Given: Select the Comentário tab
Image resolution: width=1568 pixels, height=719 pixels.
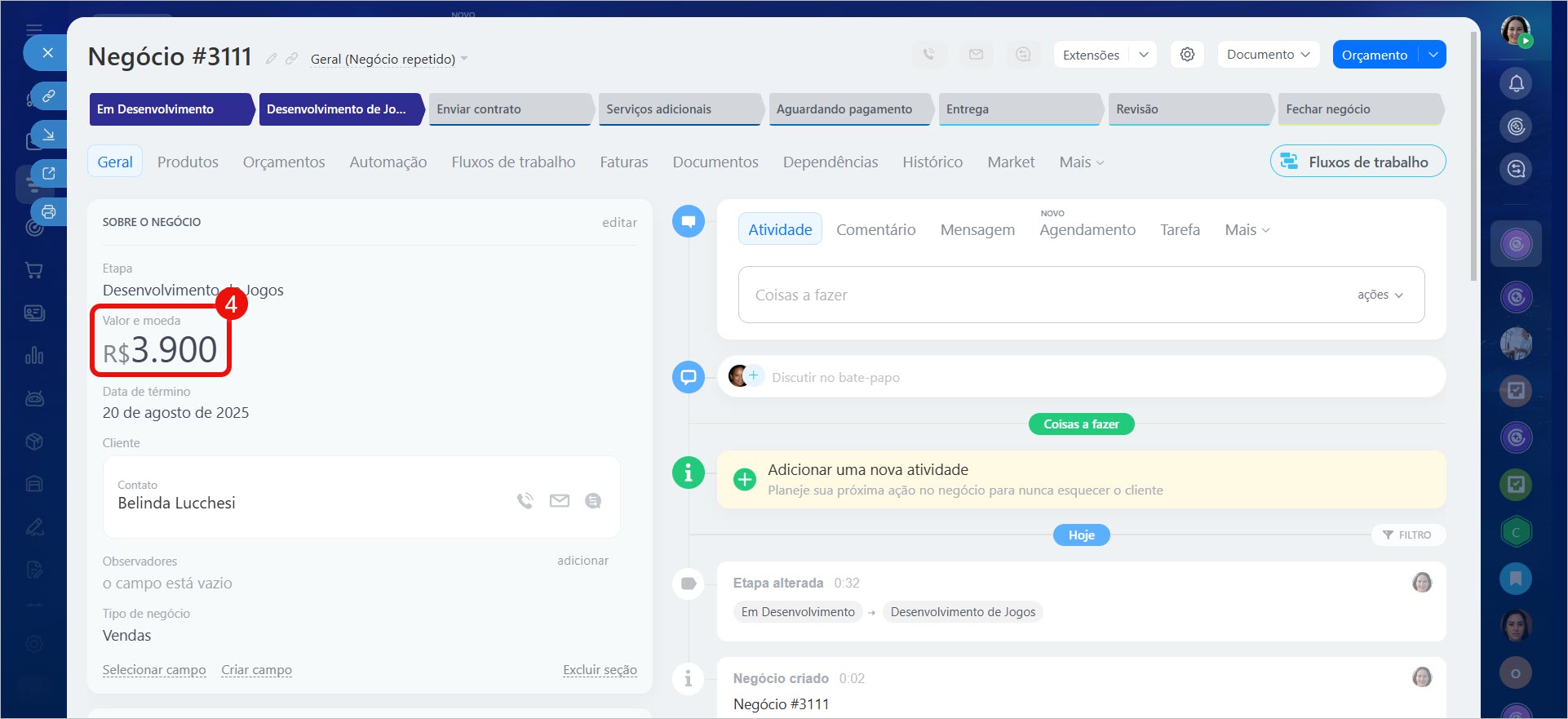Looking at the screenshot, I should [x=875, y=230].
